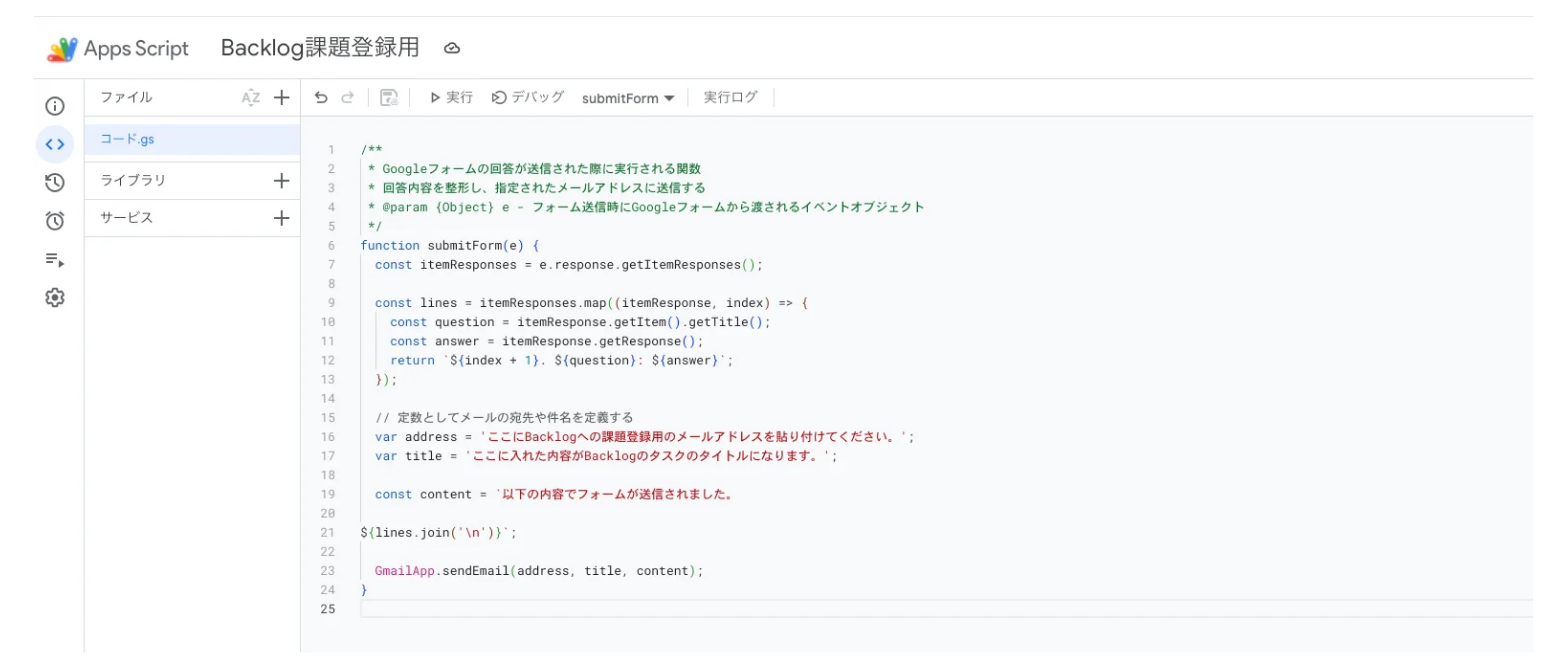Viewport: 1567px width, 666px height.
Task: Save the project with disk icon
Action: pyautogui.click(x=389, y=97)
